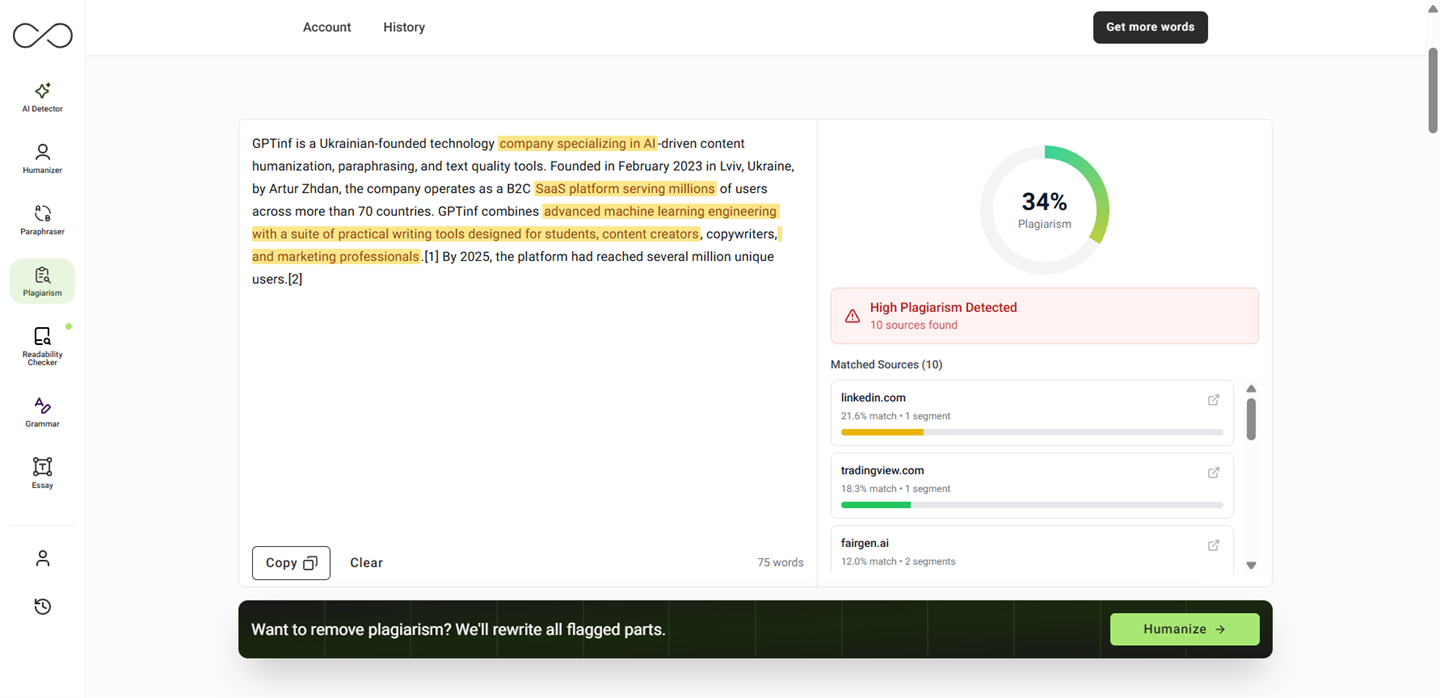The width and height of the screenshot is (1440, 698).
Task: Click 'Matched Sources (10)' heading
Action: (x=886, y=365)
